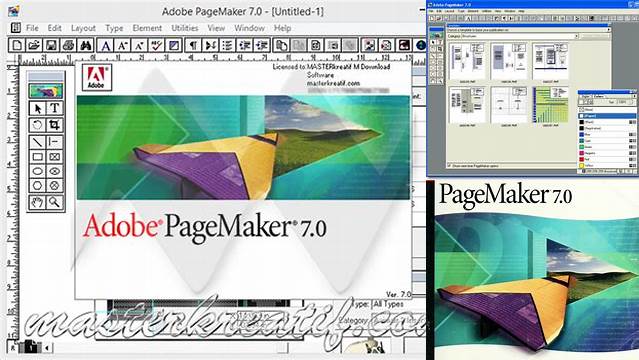The image size is (639, 360).
Task: Open the Utilities menu
Action: coord(185,28)
